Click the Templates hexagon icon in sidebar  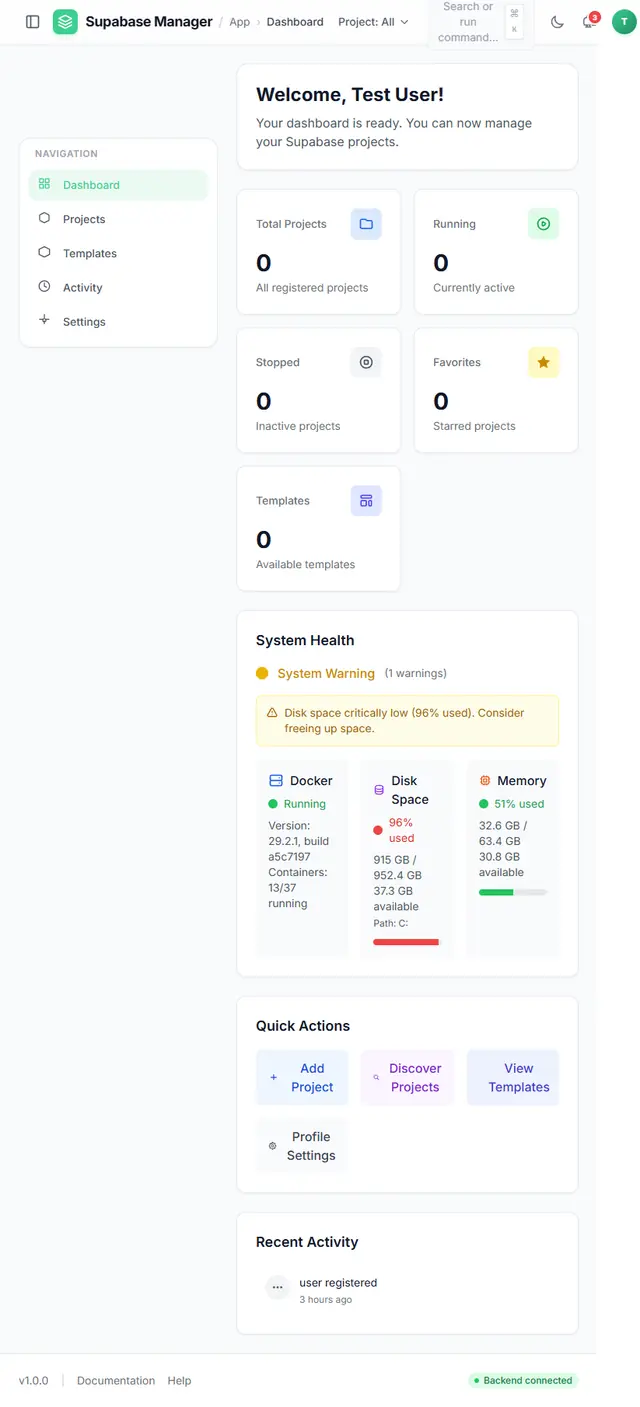click(x=44, y=252)
